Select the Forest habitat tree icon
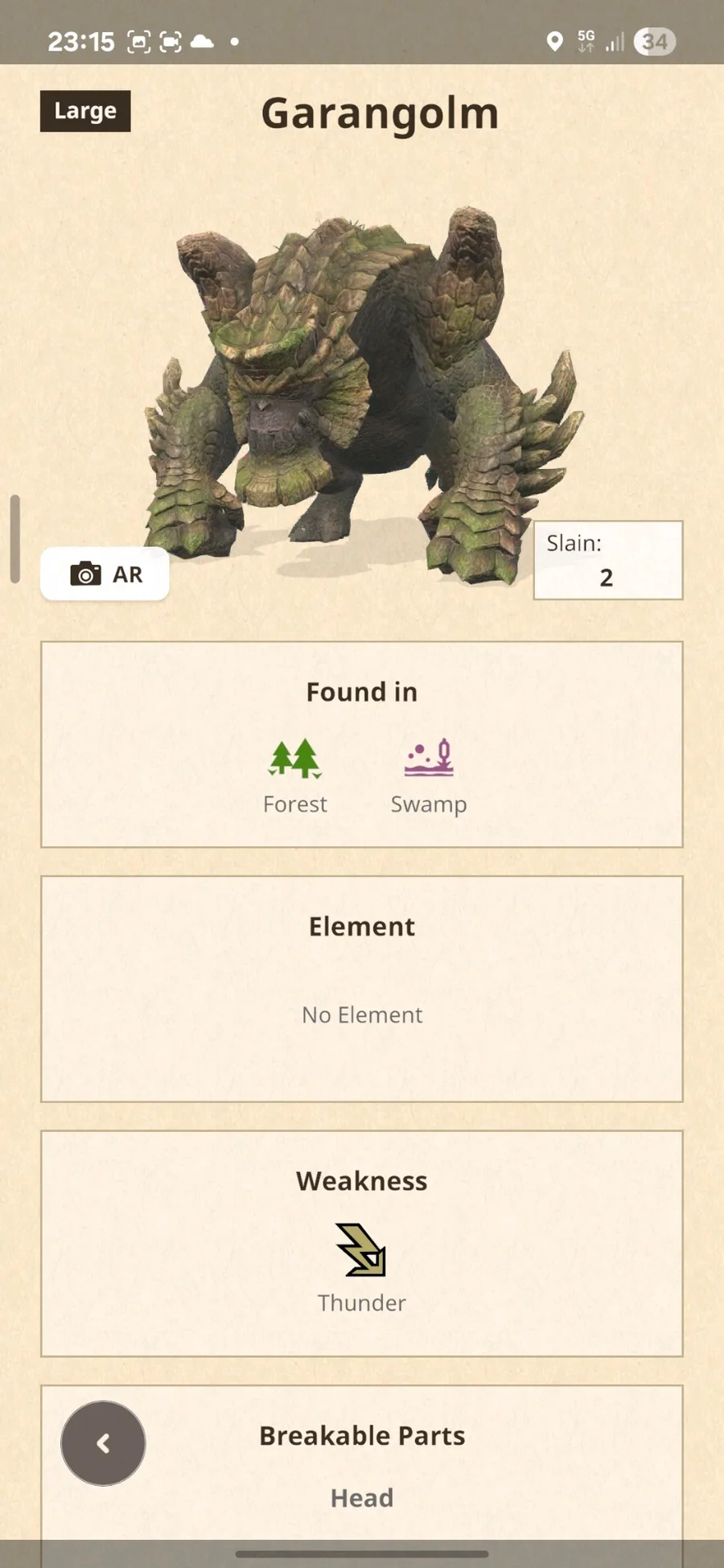Viewport: 724px width, 1568px height. (294, 758)
